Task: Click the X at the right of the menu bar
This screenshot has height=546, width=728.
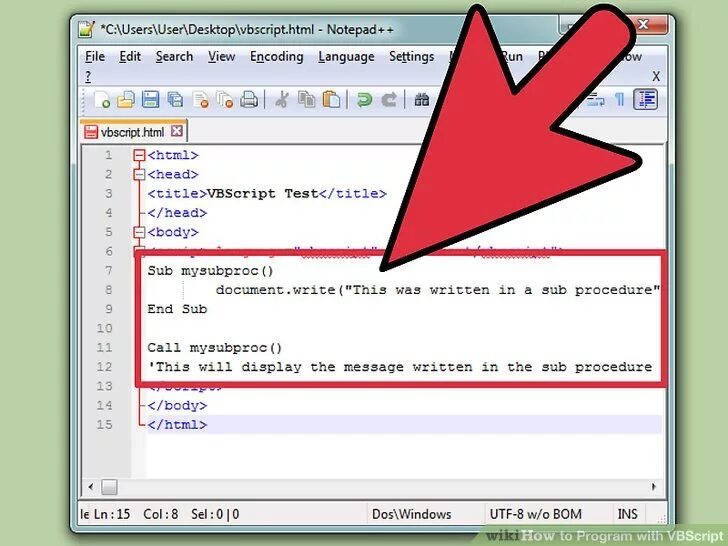Action: point(656,76)
